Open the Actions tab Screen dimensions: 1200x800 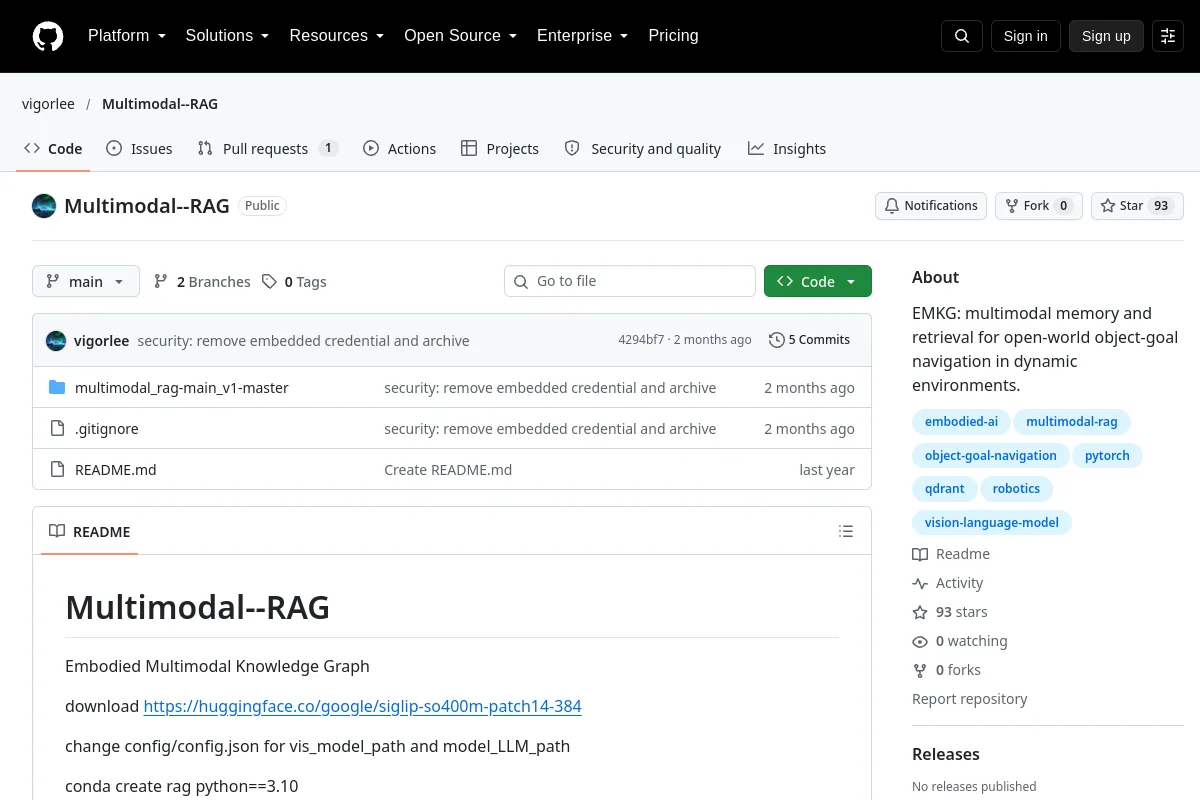(x=399, y=149)
